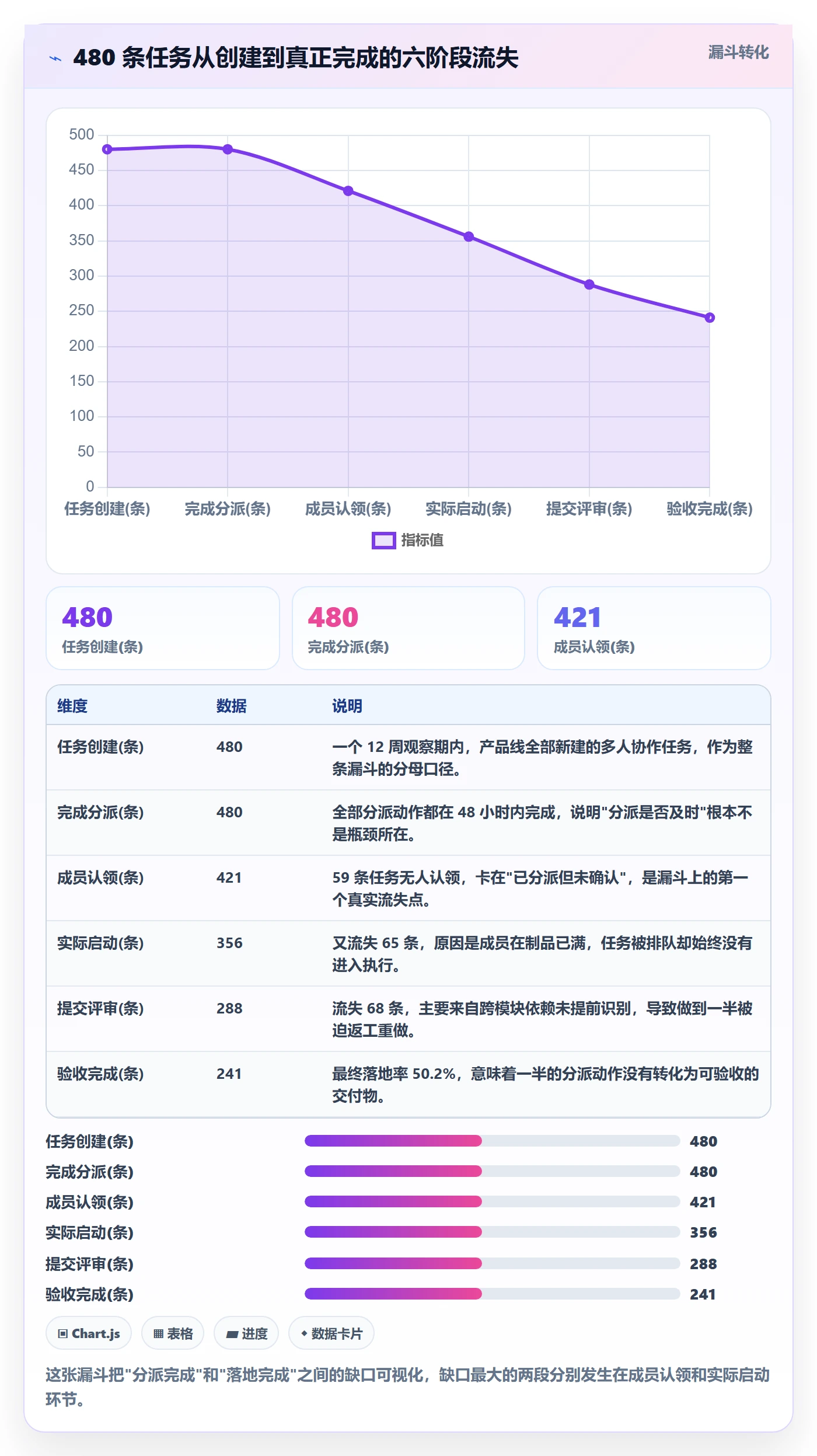Click the progress value 421
817x1456 pixels.
tap(703, 1202)
